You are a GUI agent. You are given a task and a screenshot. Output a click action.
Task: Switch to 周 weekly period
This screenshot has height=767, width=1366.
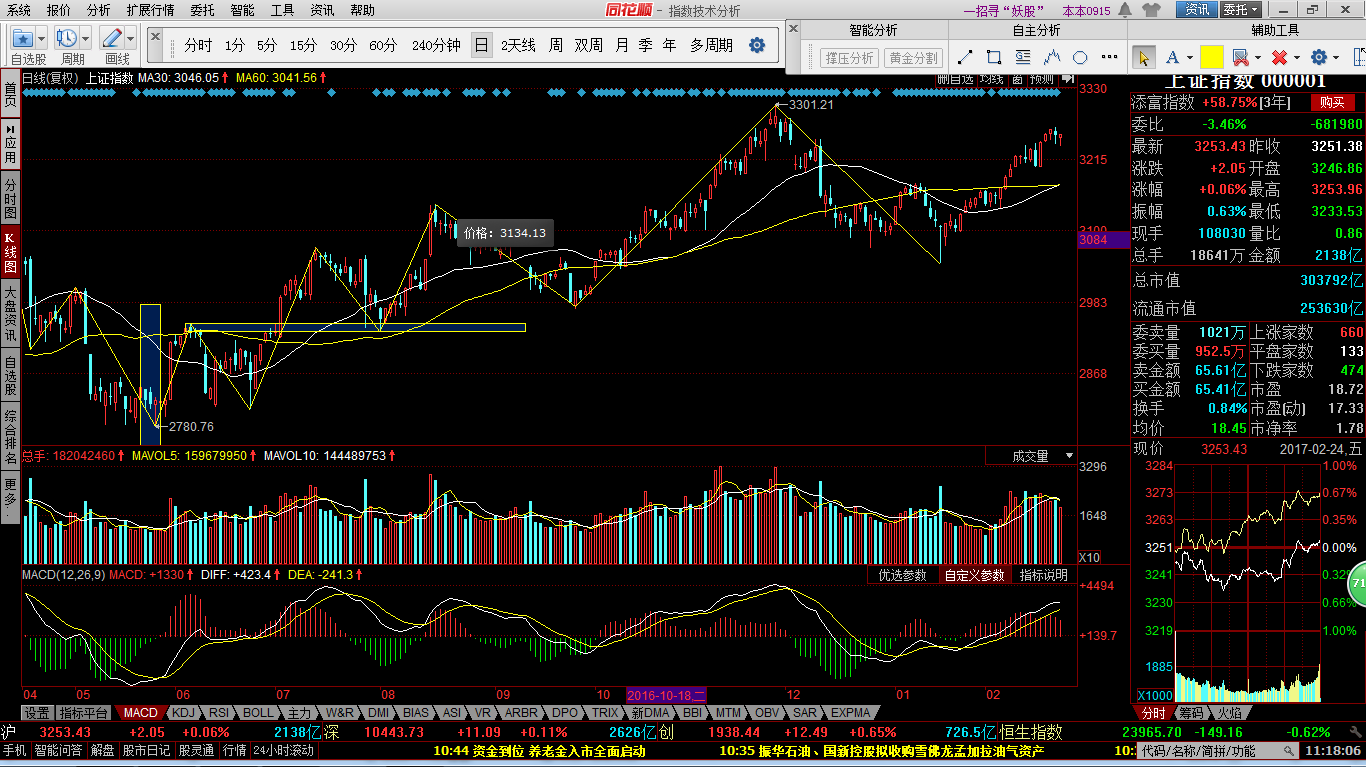point(555,46)
